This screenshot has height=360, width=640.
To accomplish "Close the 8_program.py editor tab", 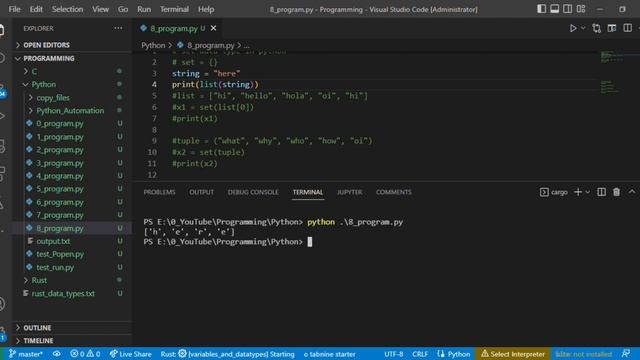I will coord(213,28).
